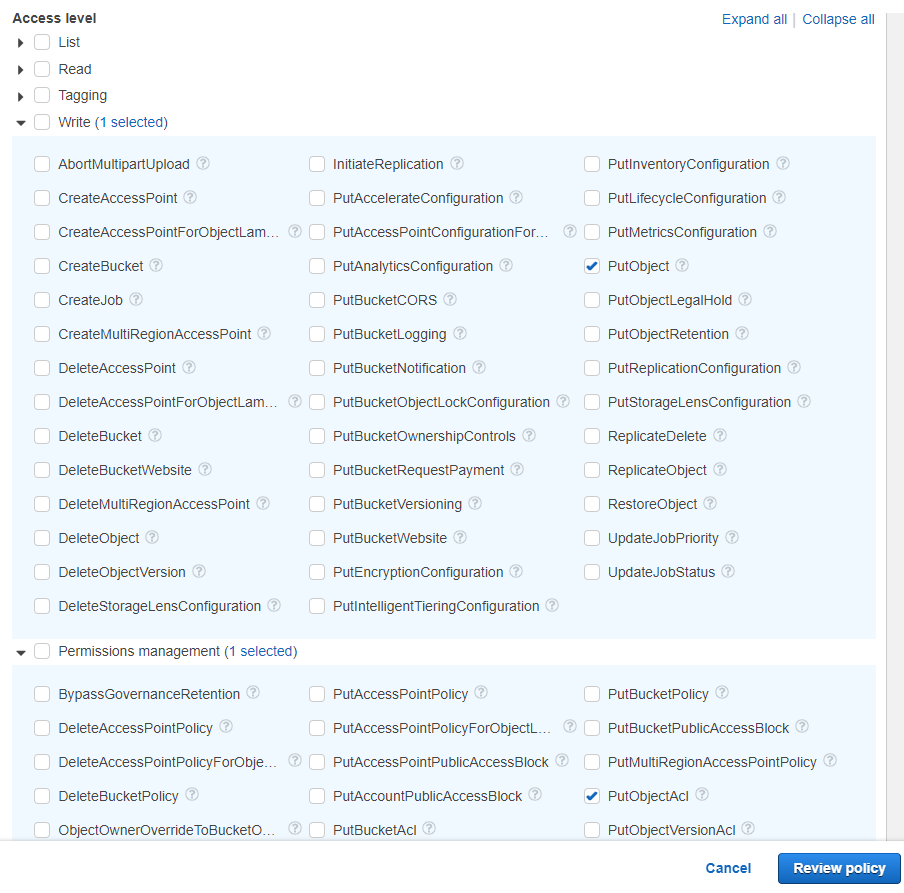904x893 pixels.
Task: Tick the RestoreObject checkbox
Action: click(592, 504)
